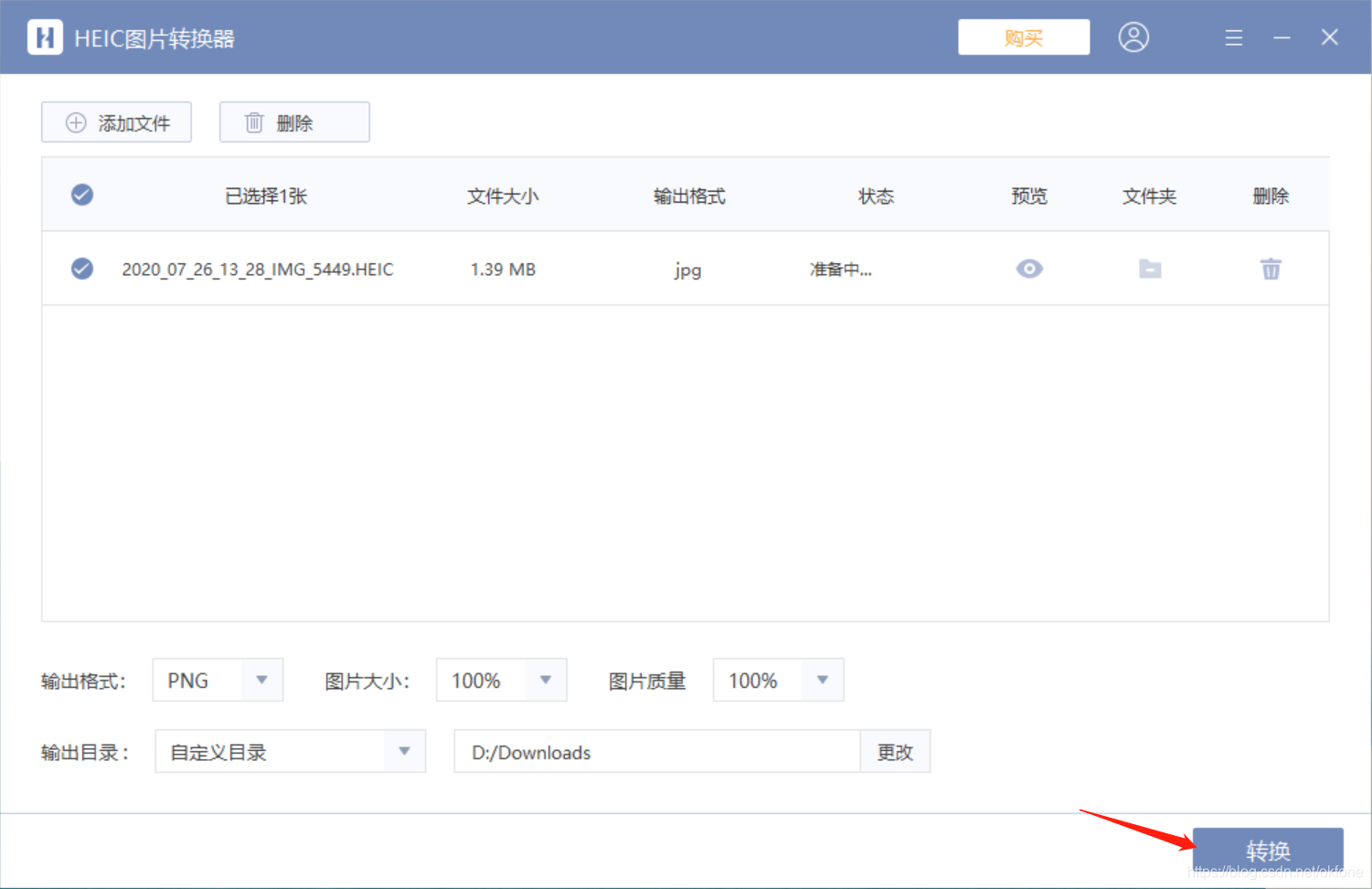This screenshot has height=889, width=1372.
Task: Click the 状态 column header
Action: click(876, 196)
